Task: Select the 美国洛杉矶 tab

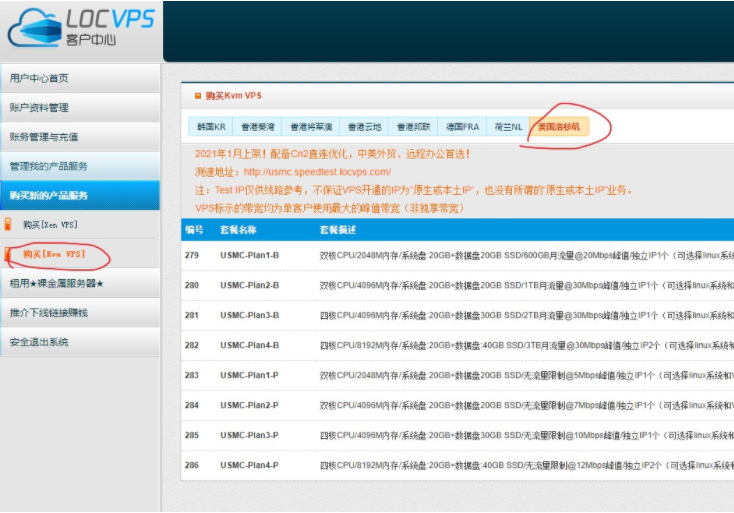Action: [559, 127]
